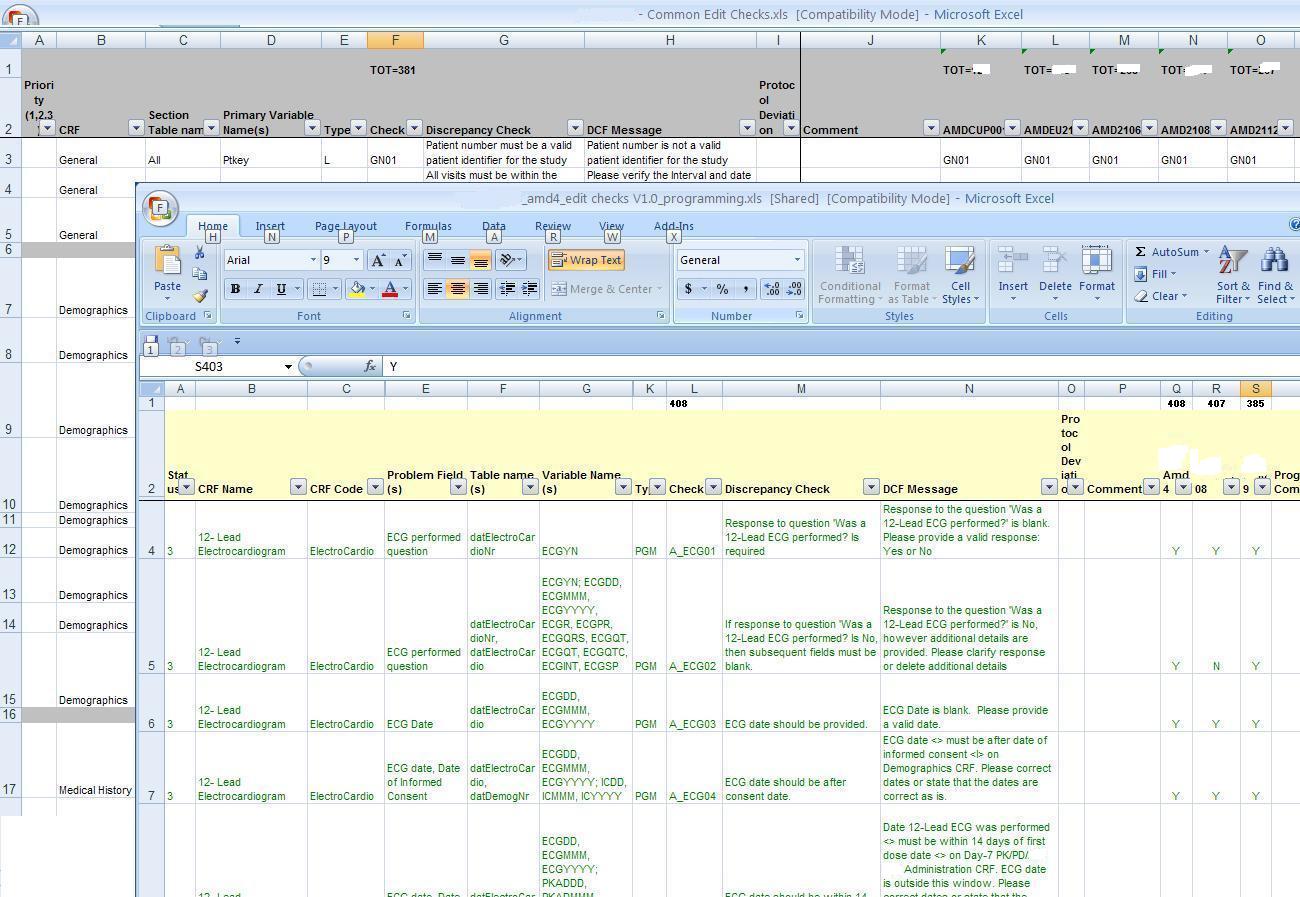1300x897 pixels.
Task: Click the Copy icon
Action: 200,274
